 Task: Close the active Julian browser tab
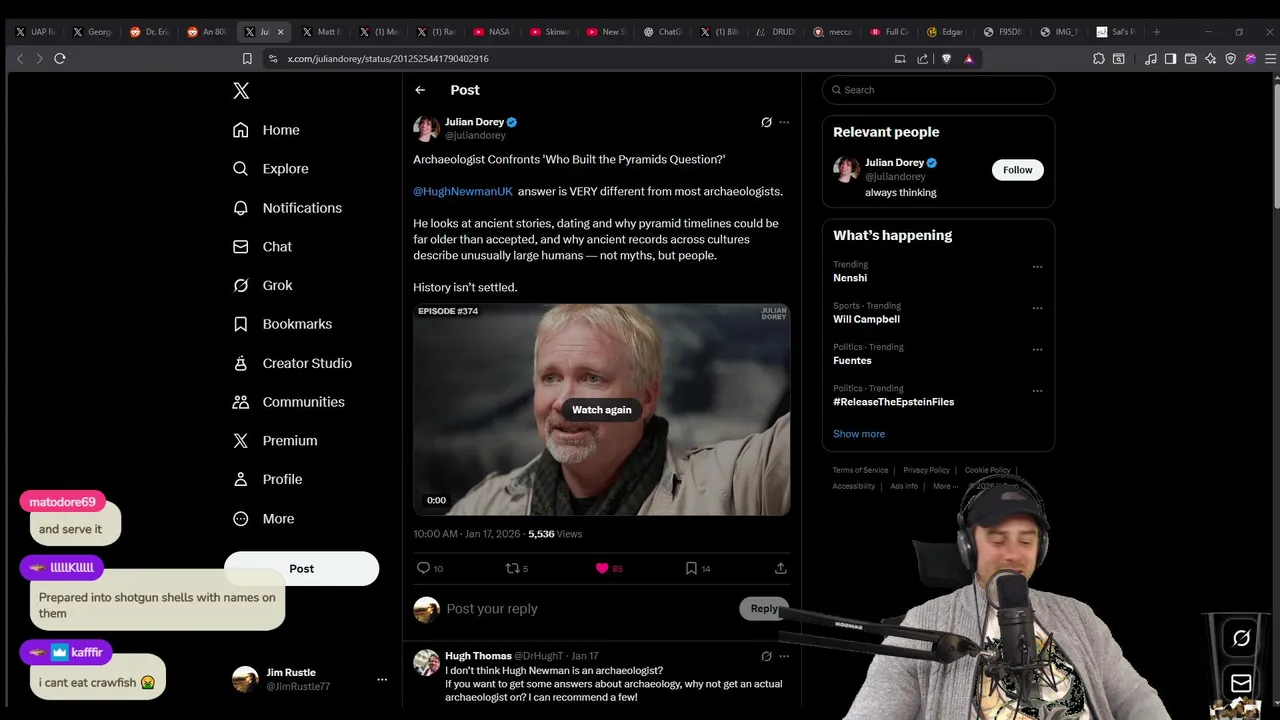click(281, 32)
